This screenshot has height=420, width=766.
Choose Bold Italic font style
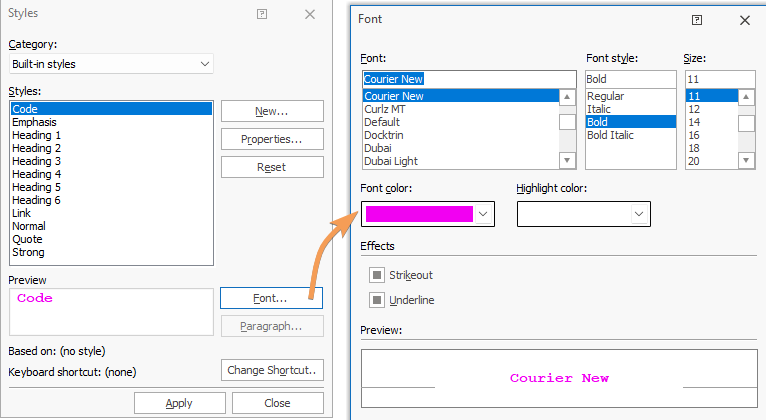[x=609, y=135]
